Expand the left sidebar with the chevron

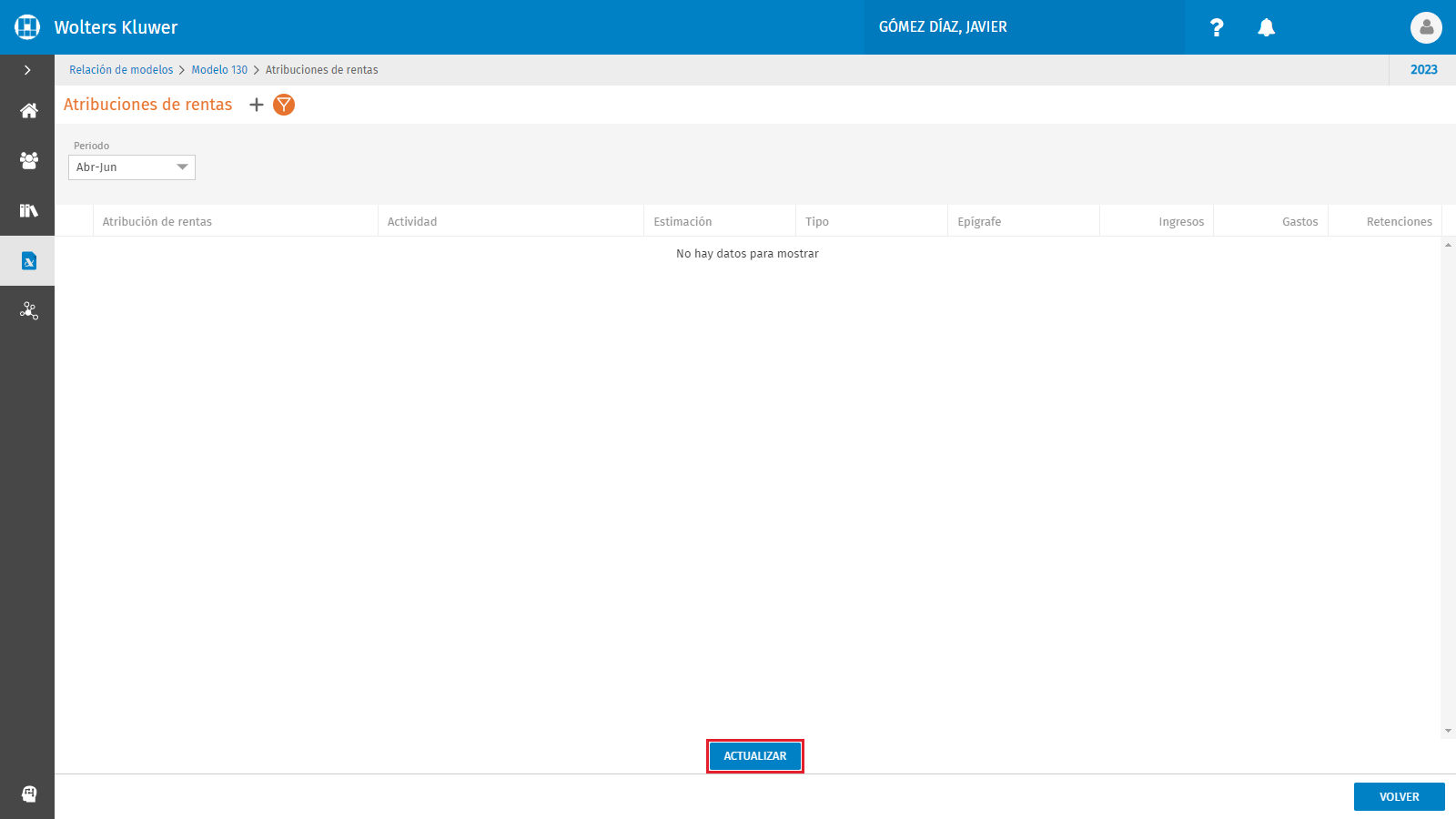(x=27, y=70)
